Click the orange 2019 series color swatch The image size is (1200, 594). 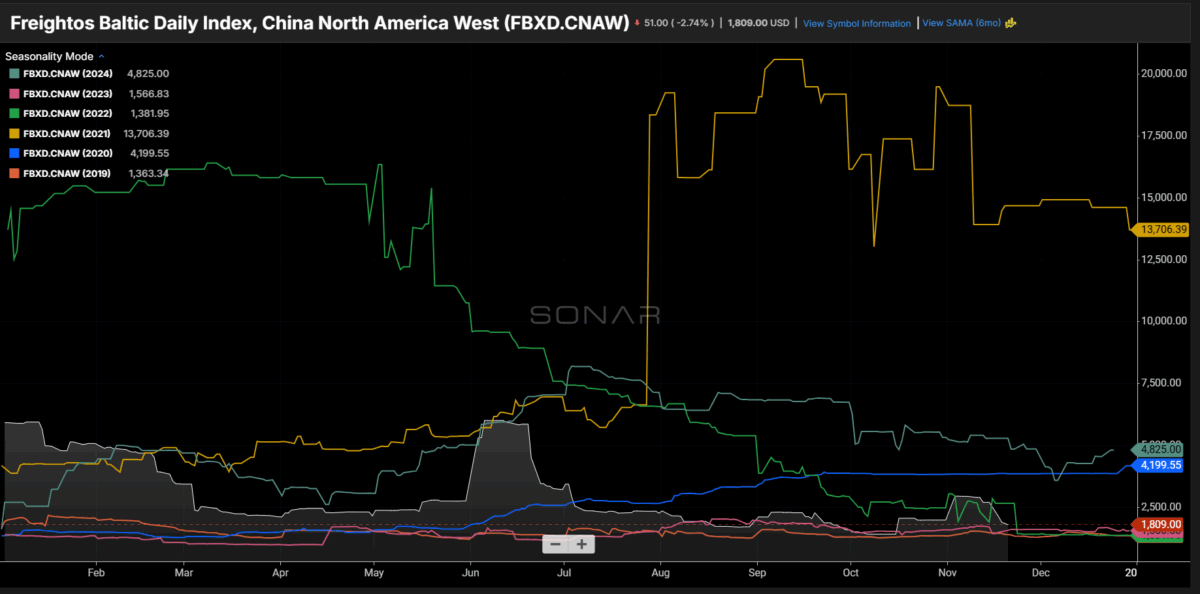click(12, 173)
